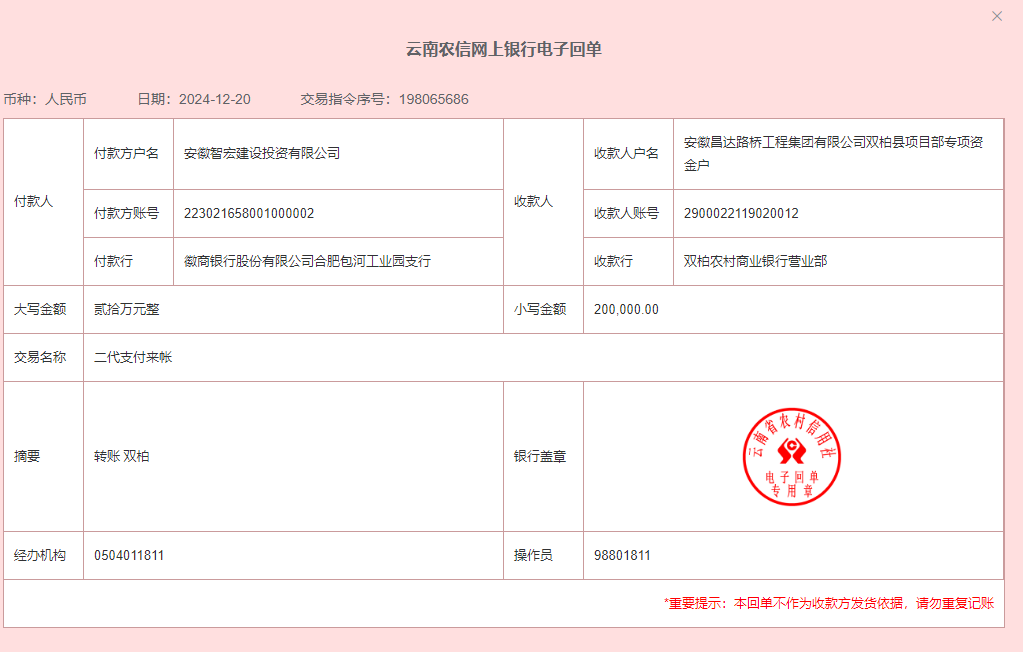Close the electronic receipt dialog
The height and width of the screenshot is (652, 1023).
[996, 16]
